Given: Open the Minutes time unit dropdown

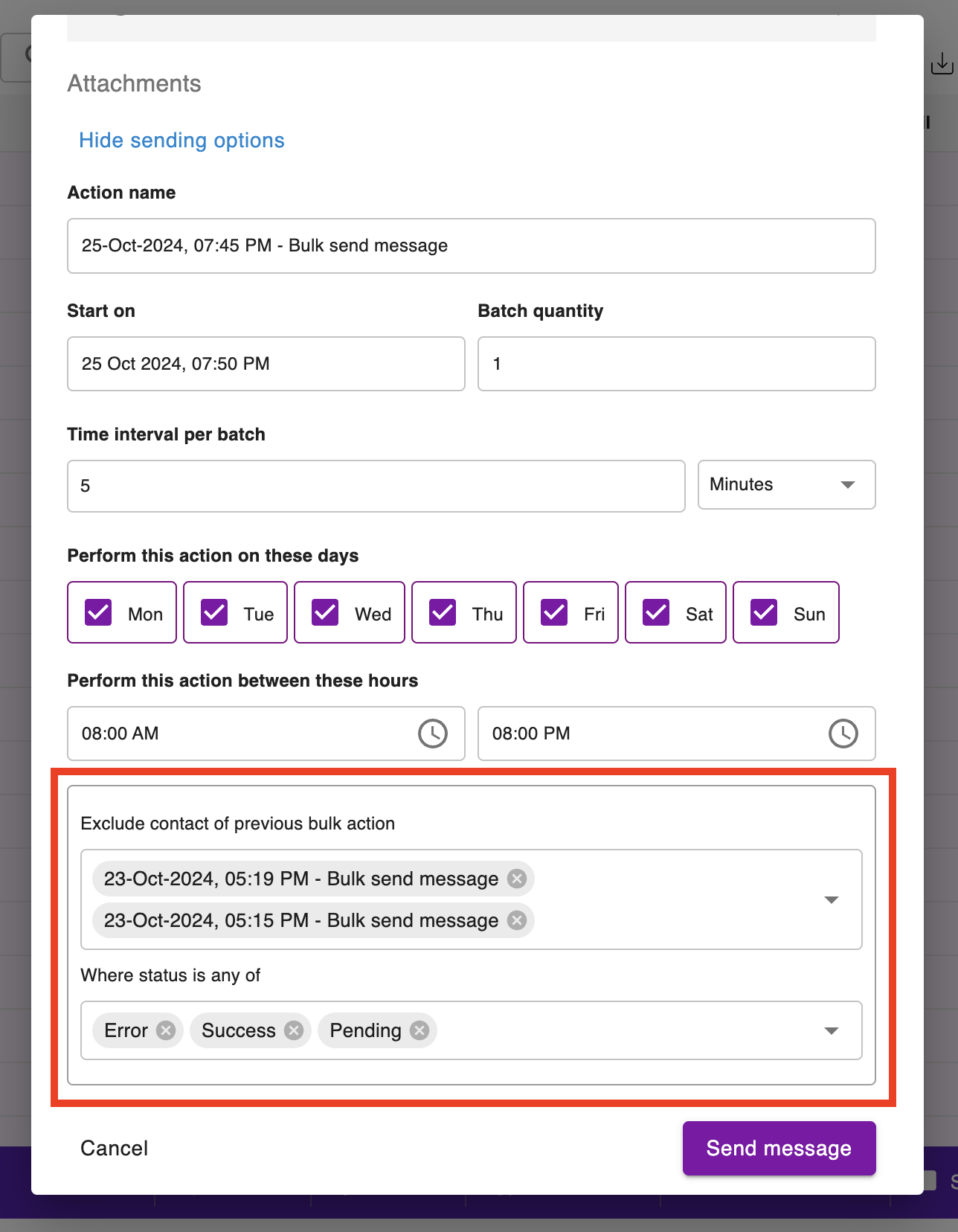Looking at the screenshot, I should tap(786, 485).
